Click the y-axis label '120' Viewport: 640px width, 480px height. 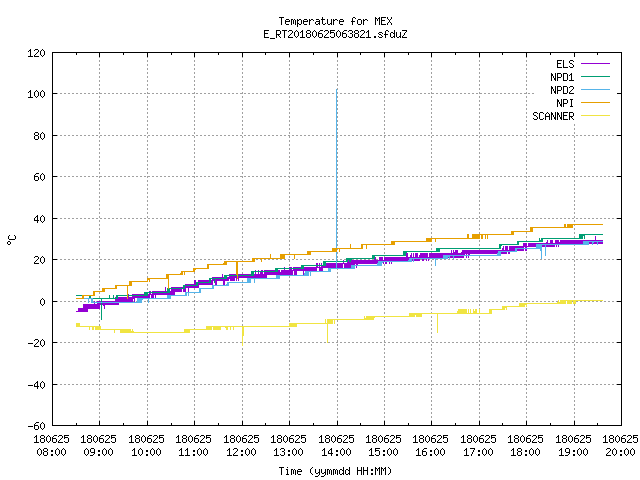tap(36, 53)
